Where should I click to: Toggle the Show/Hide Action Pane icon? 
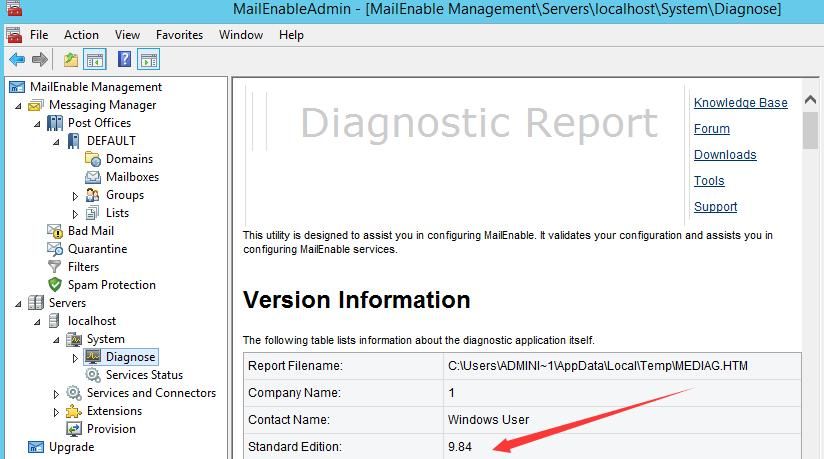(149, 59)
